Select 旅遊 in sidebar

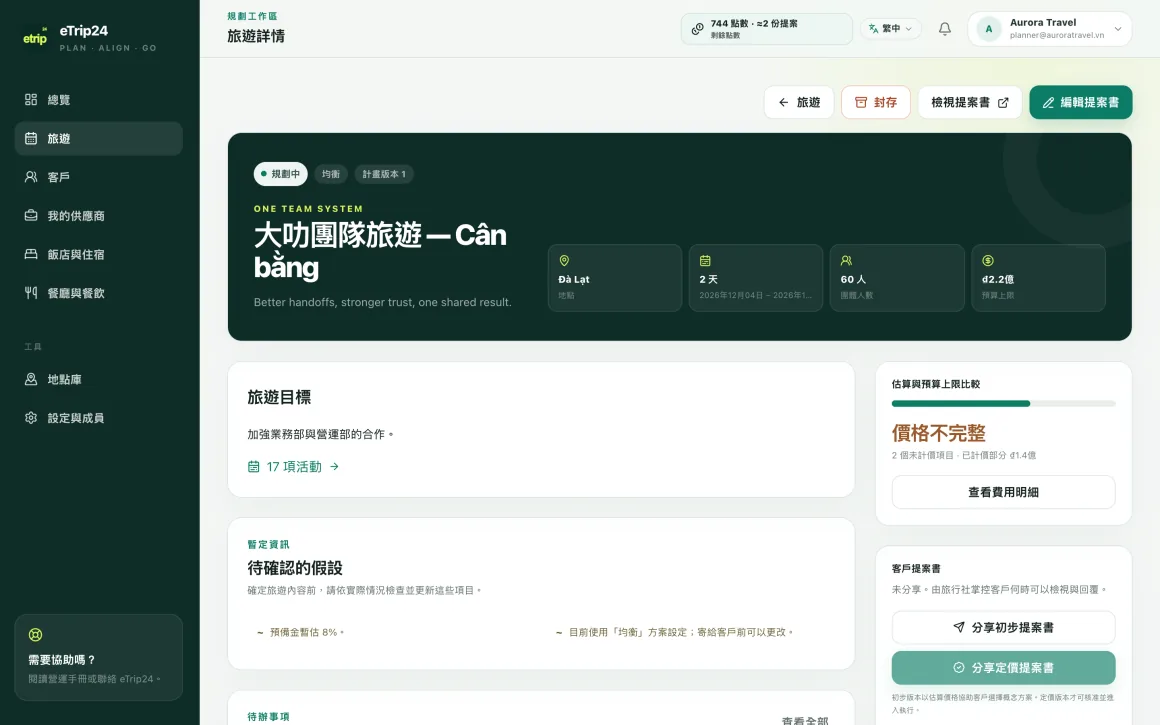[98, 138]
